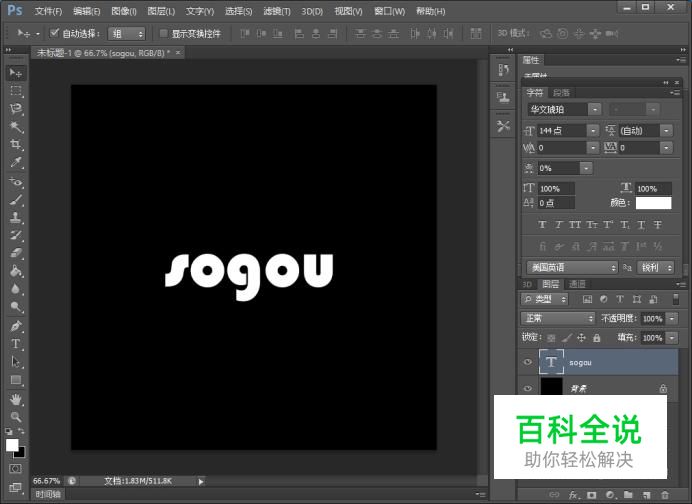Select the History Brush tool
The image size is (692, 504).
tap(16, 235)
